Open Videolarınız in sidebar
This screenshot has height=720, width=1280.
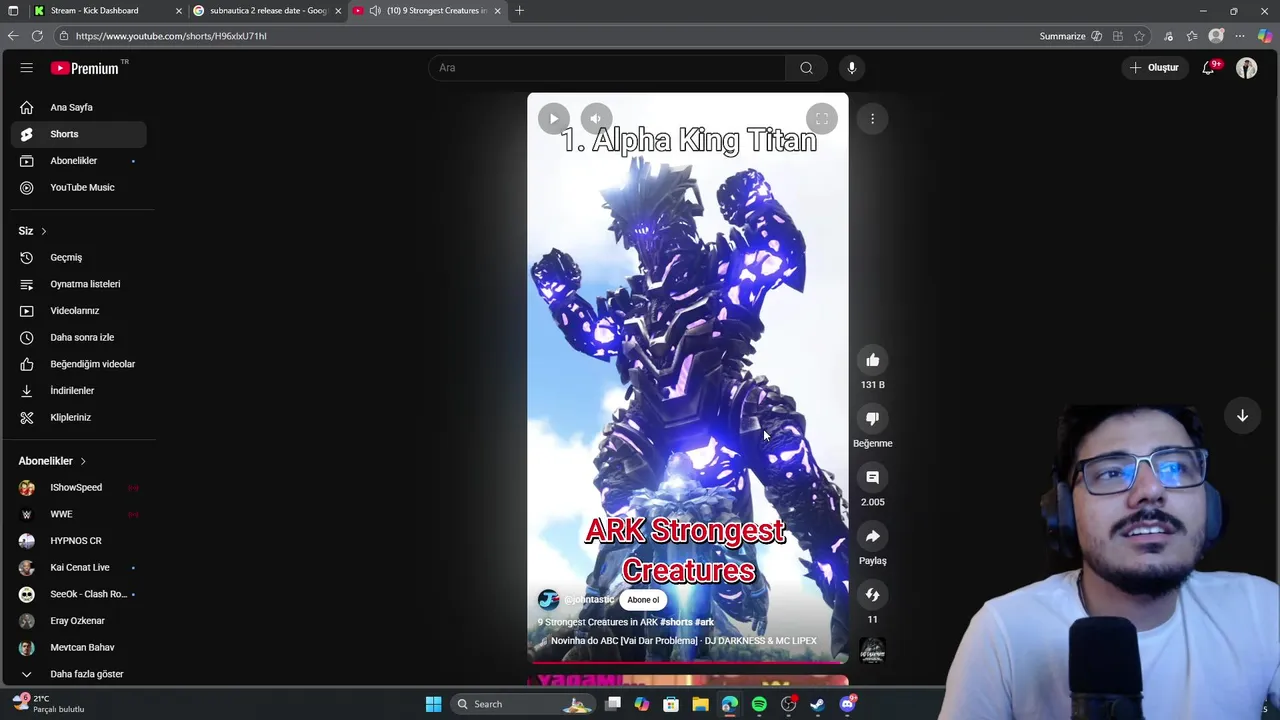78,311
